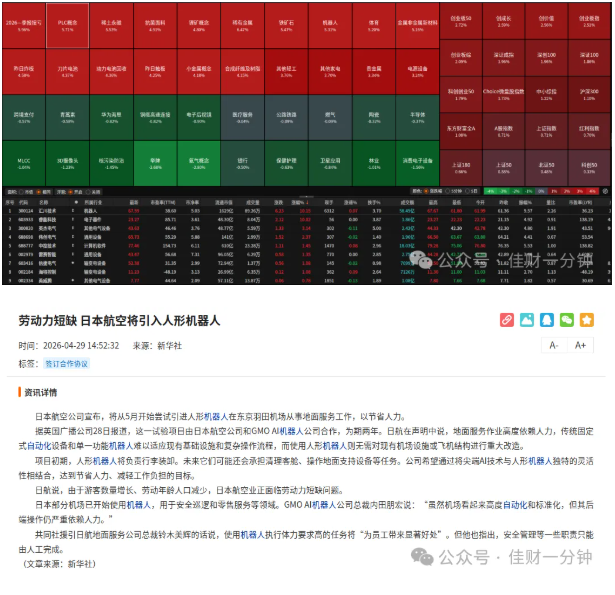Click the -4% green legend swatch
Viewport: 615px width, 595px height.
[490, 191]
